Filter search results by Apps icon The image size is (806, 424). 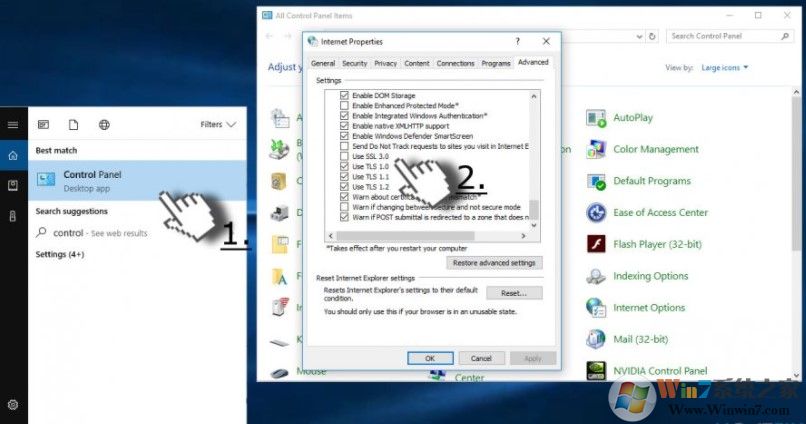coord(43,124)
